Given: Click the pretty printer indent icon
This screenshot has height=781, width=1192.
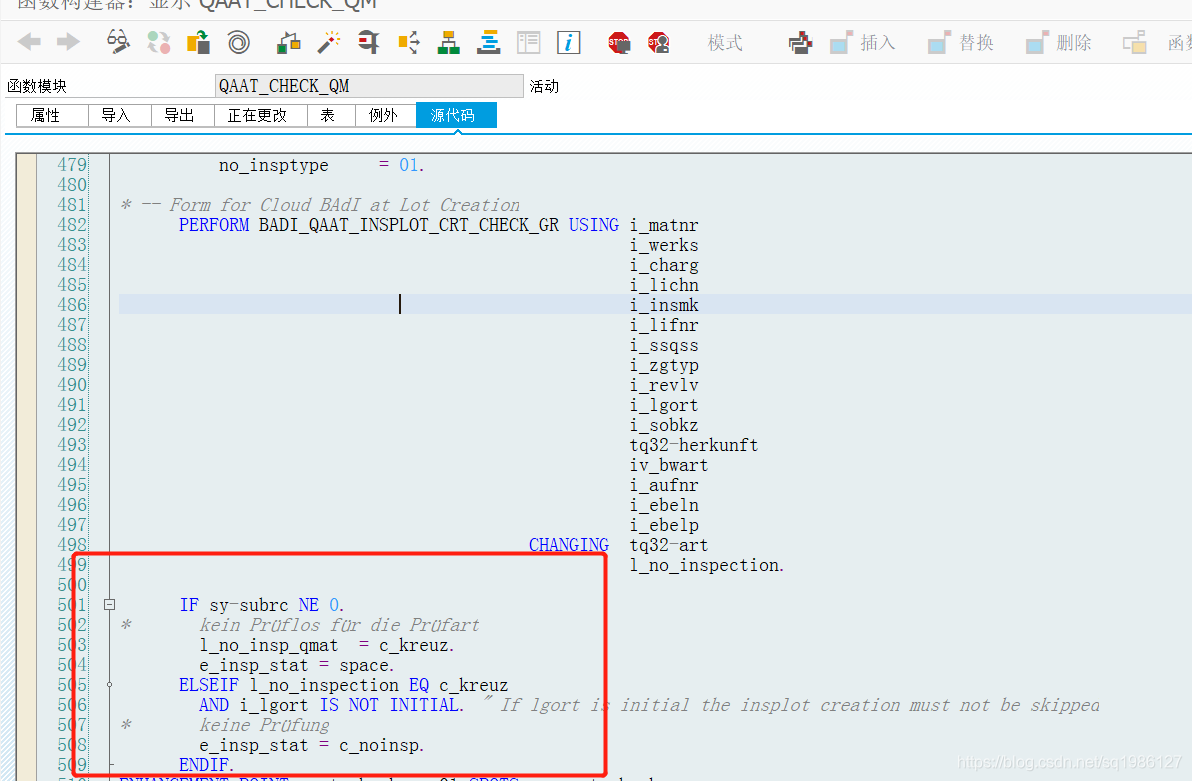Looking at the screenshot, I should click(489, 42).
